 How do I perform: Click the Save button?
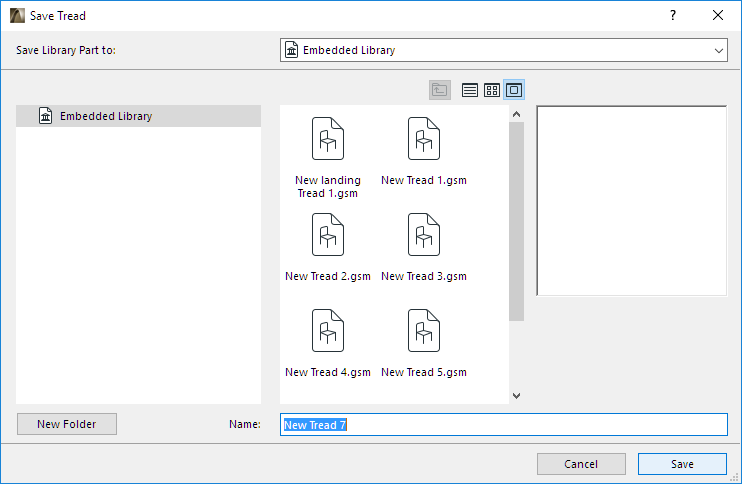(x=682, y=464)
